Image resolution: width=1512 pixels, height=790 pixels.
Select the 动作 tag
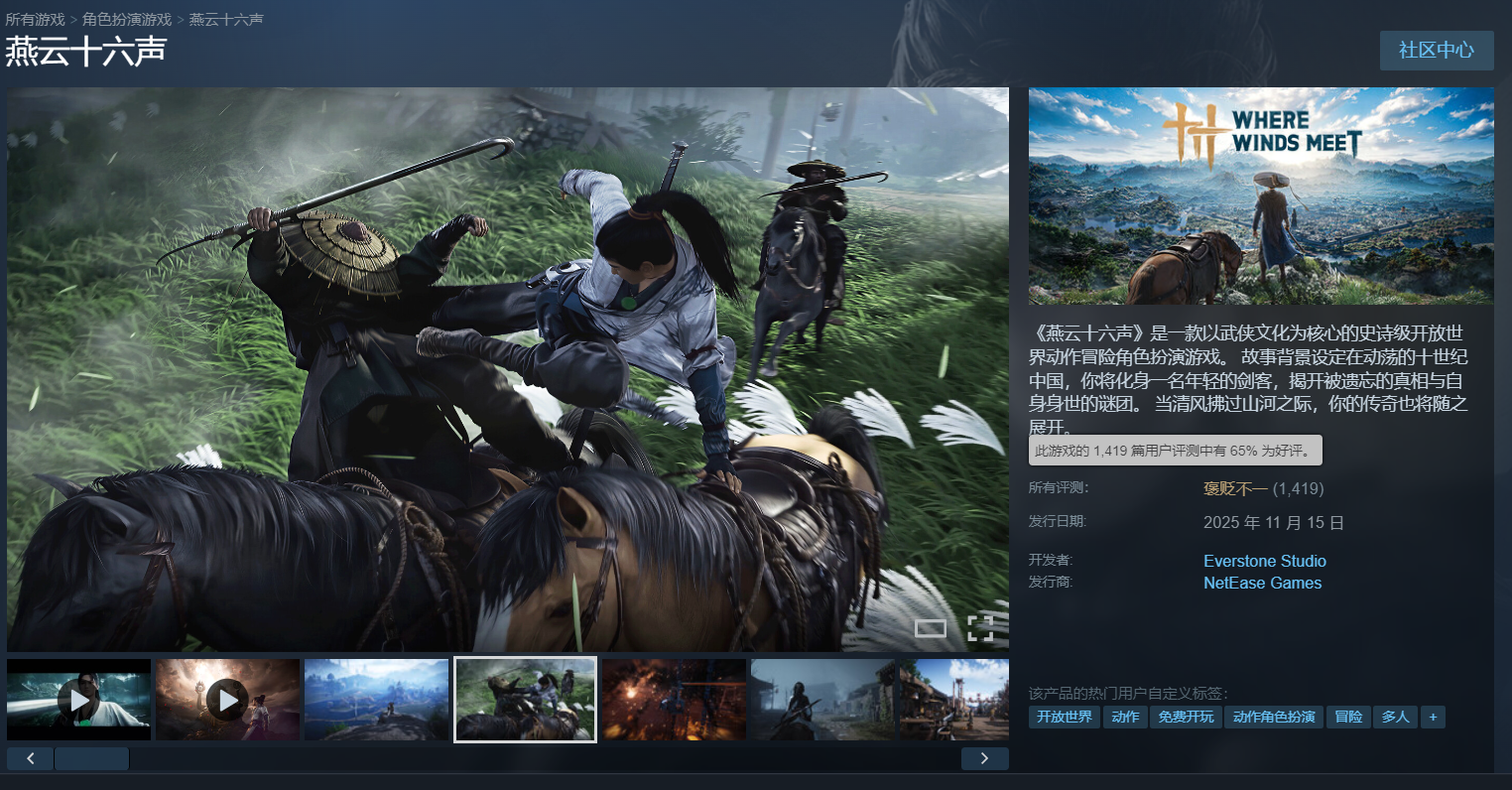[x=1126, y=717]
